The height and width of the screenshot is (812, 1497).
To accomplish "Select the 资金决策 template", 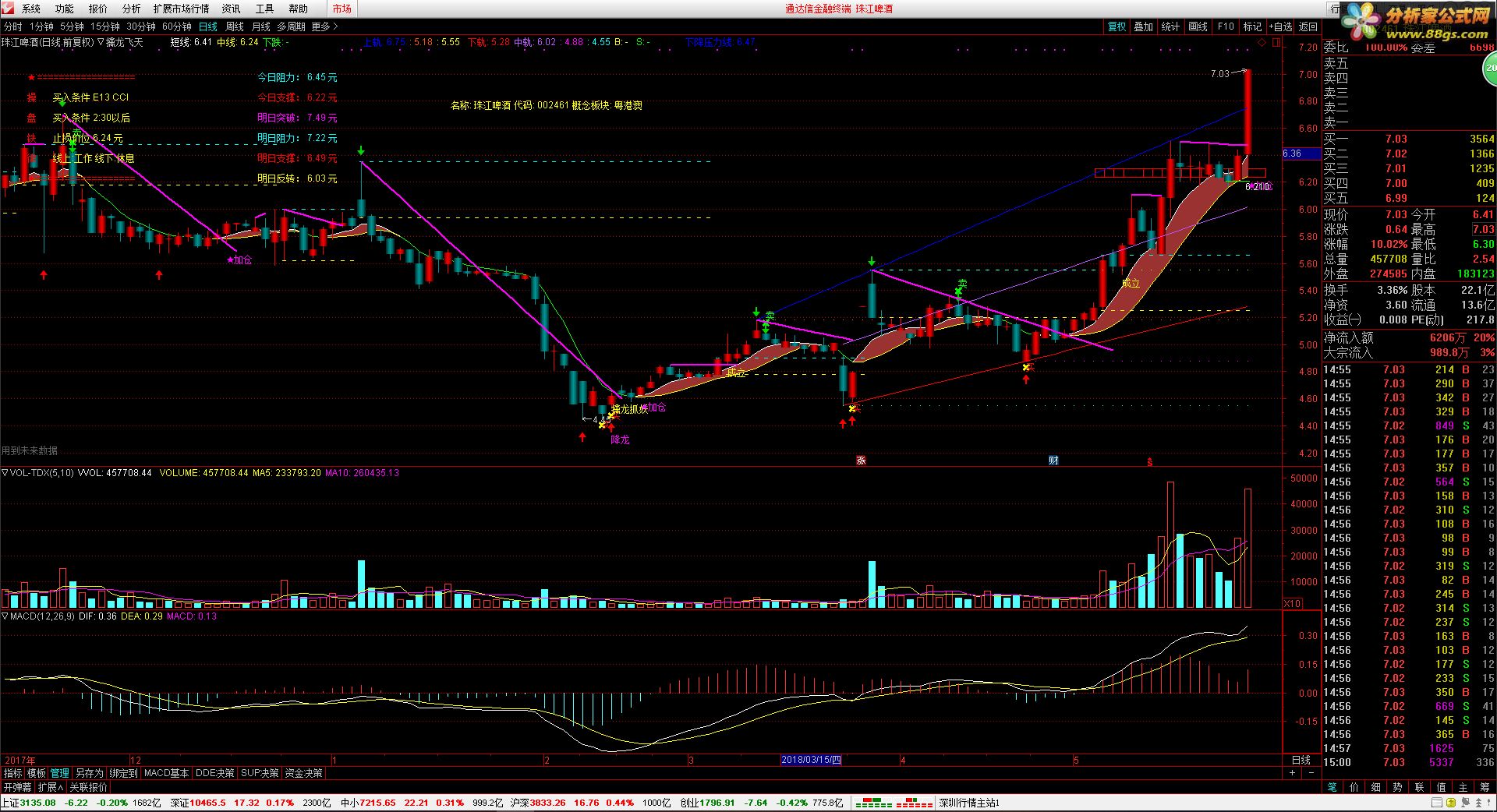I will tap(303, 773).
